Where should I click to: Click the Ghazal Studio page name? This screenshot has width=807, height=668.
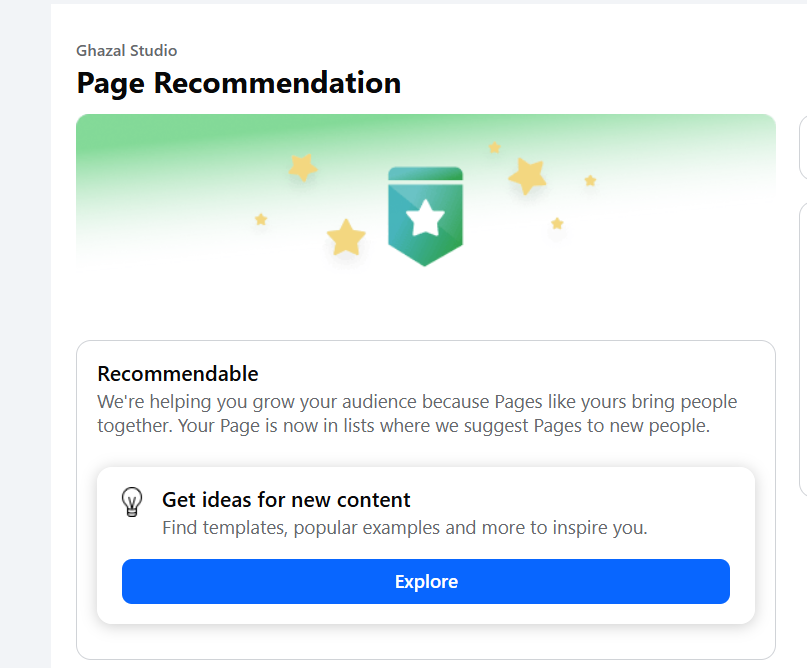coord(127,50)
